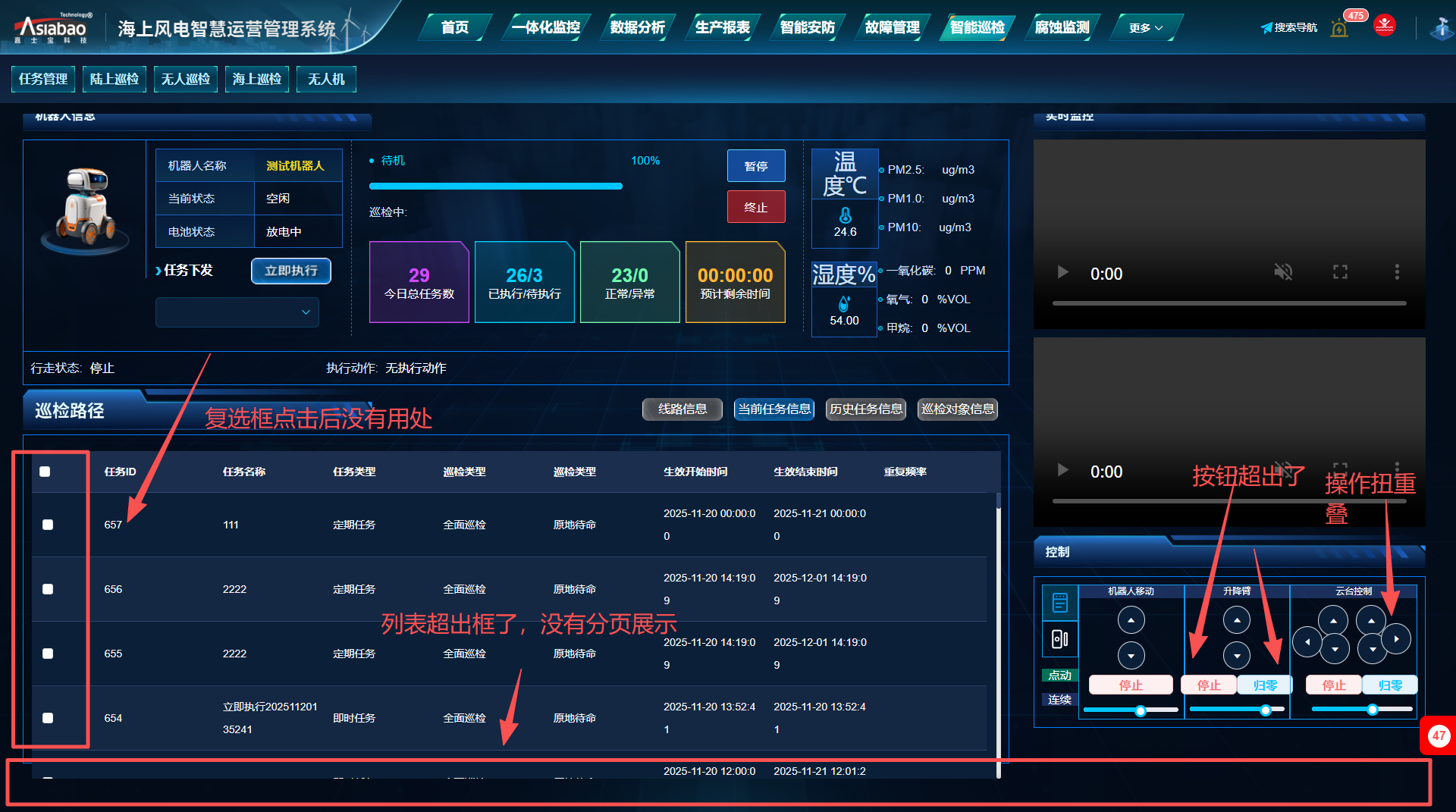1456x812 pixels.
Task: Select the list panel icon in control area
Action: pyautogui.click(x=1059, y=603)
